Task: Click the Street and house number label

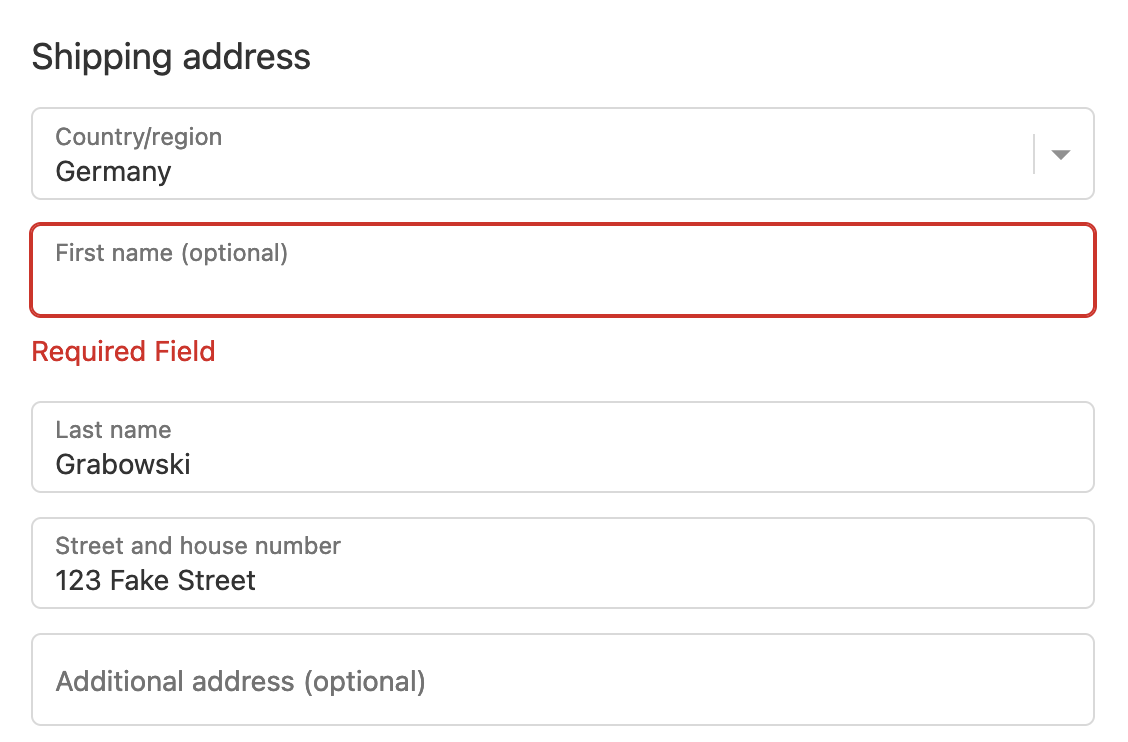Action: click(x=198, y=546)
